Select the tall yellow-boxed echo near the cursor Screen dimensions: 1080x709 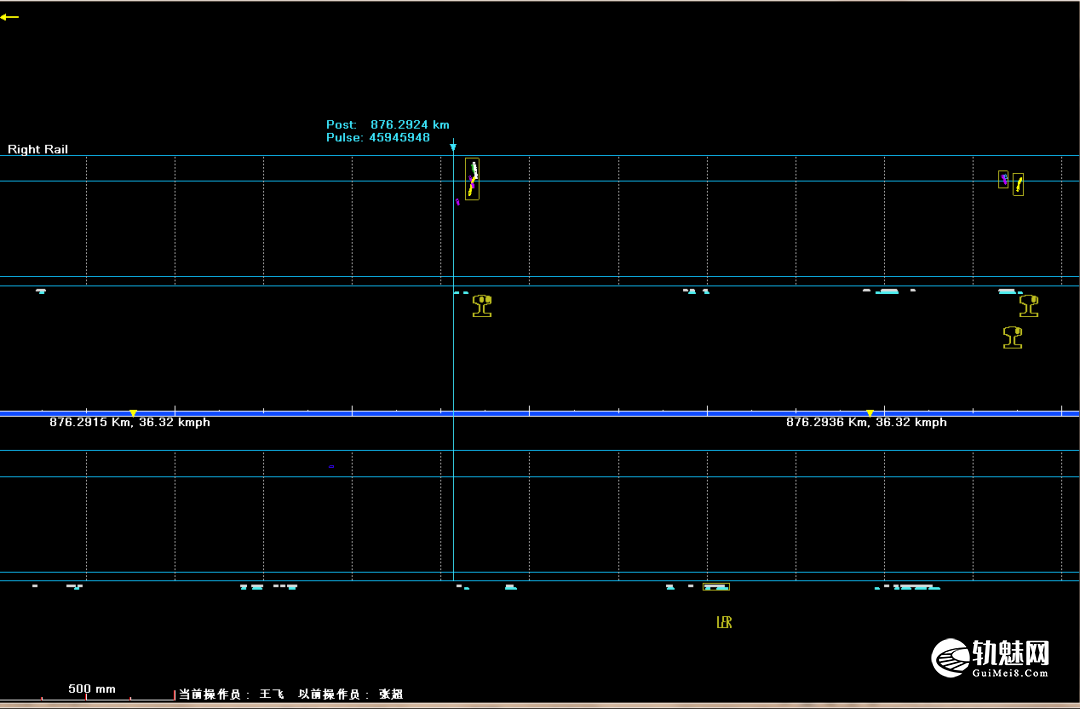472,179
